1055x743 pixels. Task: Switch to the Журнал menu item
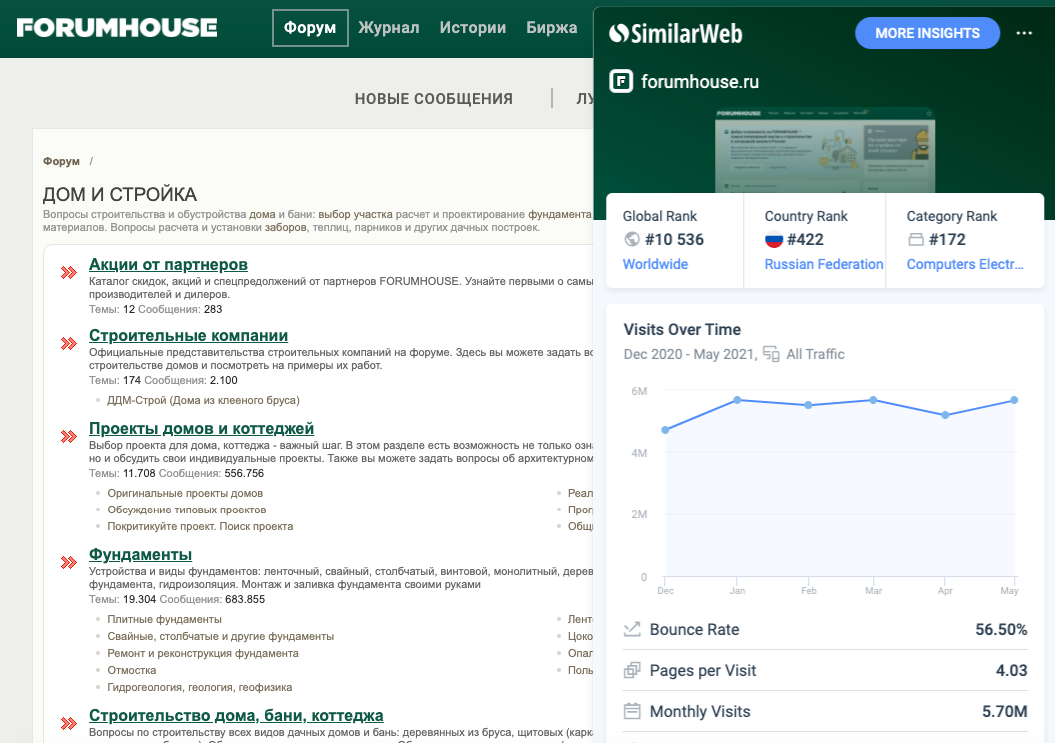pos(389,28)
